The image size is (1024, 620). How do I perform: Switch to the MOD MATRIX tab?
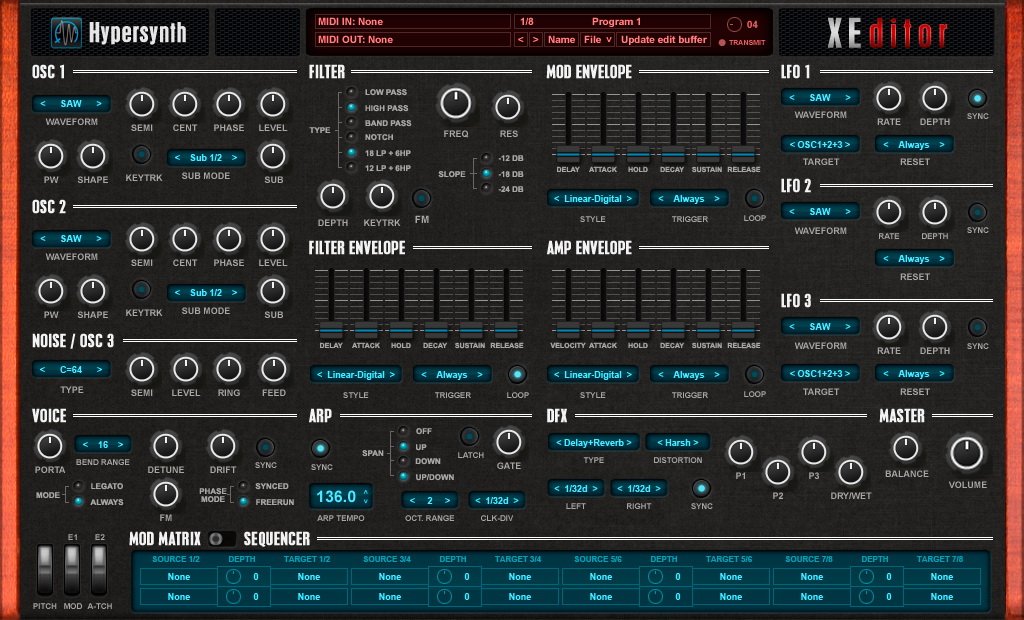[165, 539]
